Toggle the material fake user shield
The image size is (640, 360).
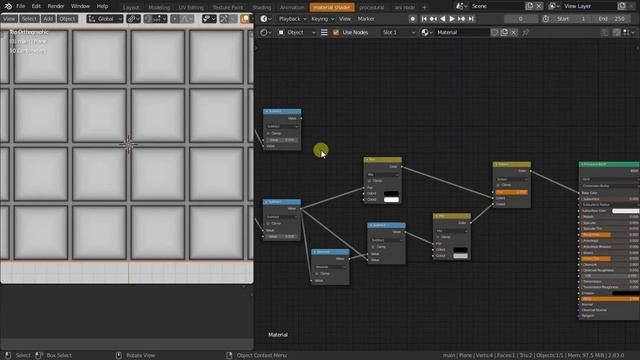(x=495, y=32)
